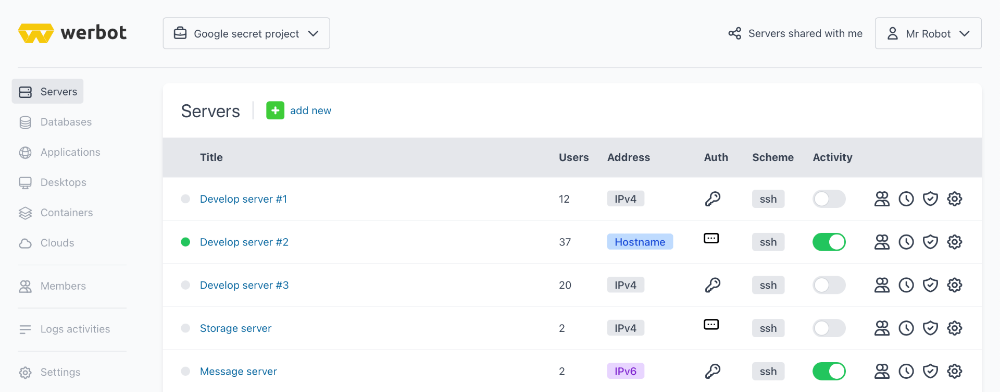Open Clouds in the sidebar
This screenshot has height=392, width=1000.
tap(47, 243)
